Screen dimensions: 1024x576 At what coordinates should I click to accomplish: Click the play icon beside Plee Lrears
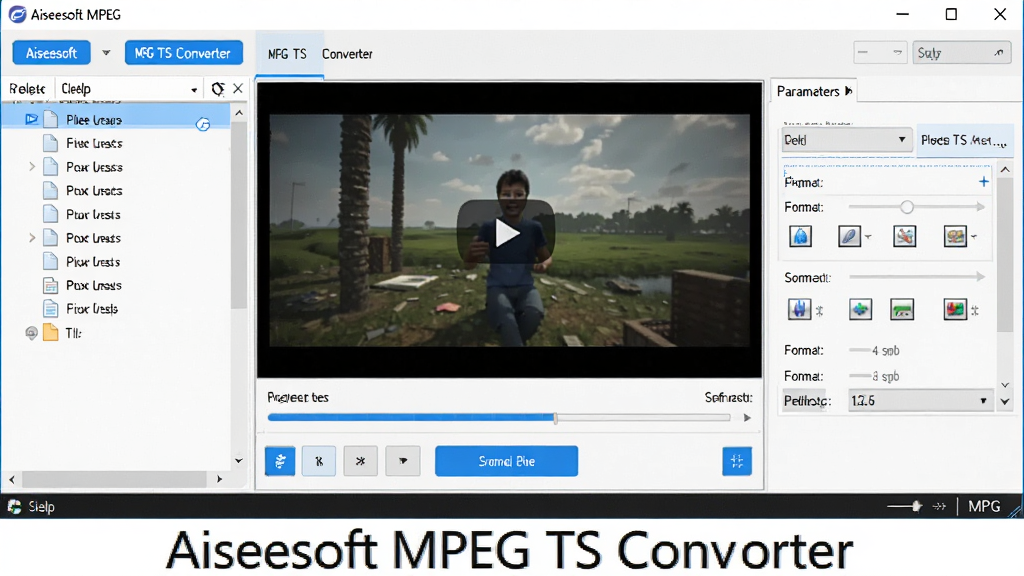pyautogui.click(x=31, y=120)
